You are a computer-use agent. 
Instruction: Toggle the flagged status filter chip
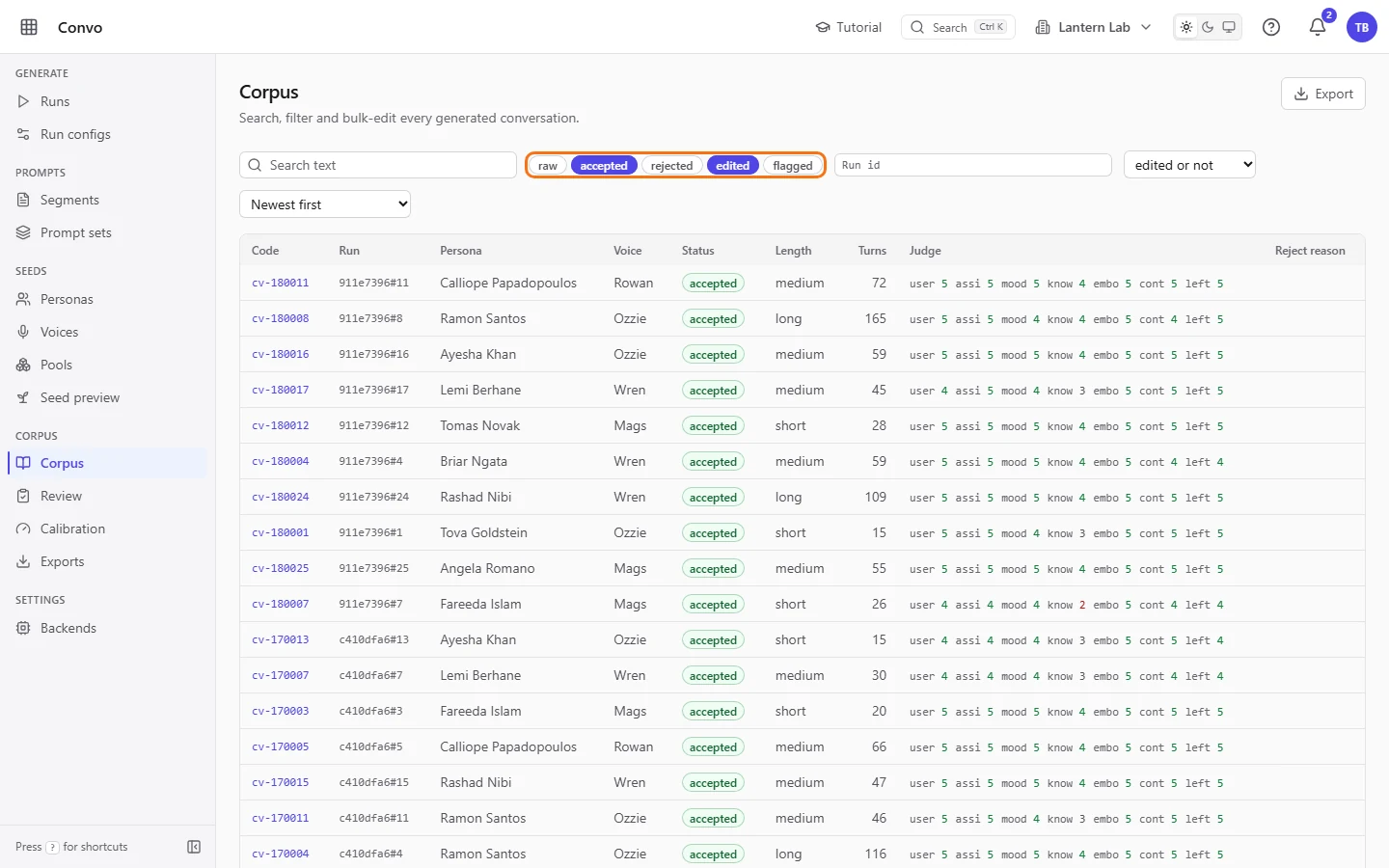pos(793,166)
